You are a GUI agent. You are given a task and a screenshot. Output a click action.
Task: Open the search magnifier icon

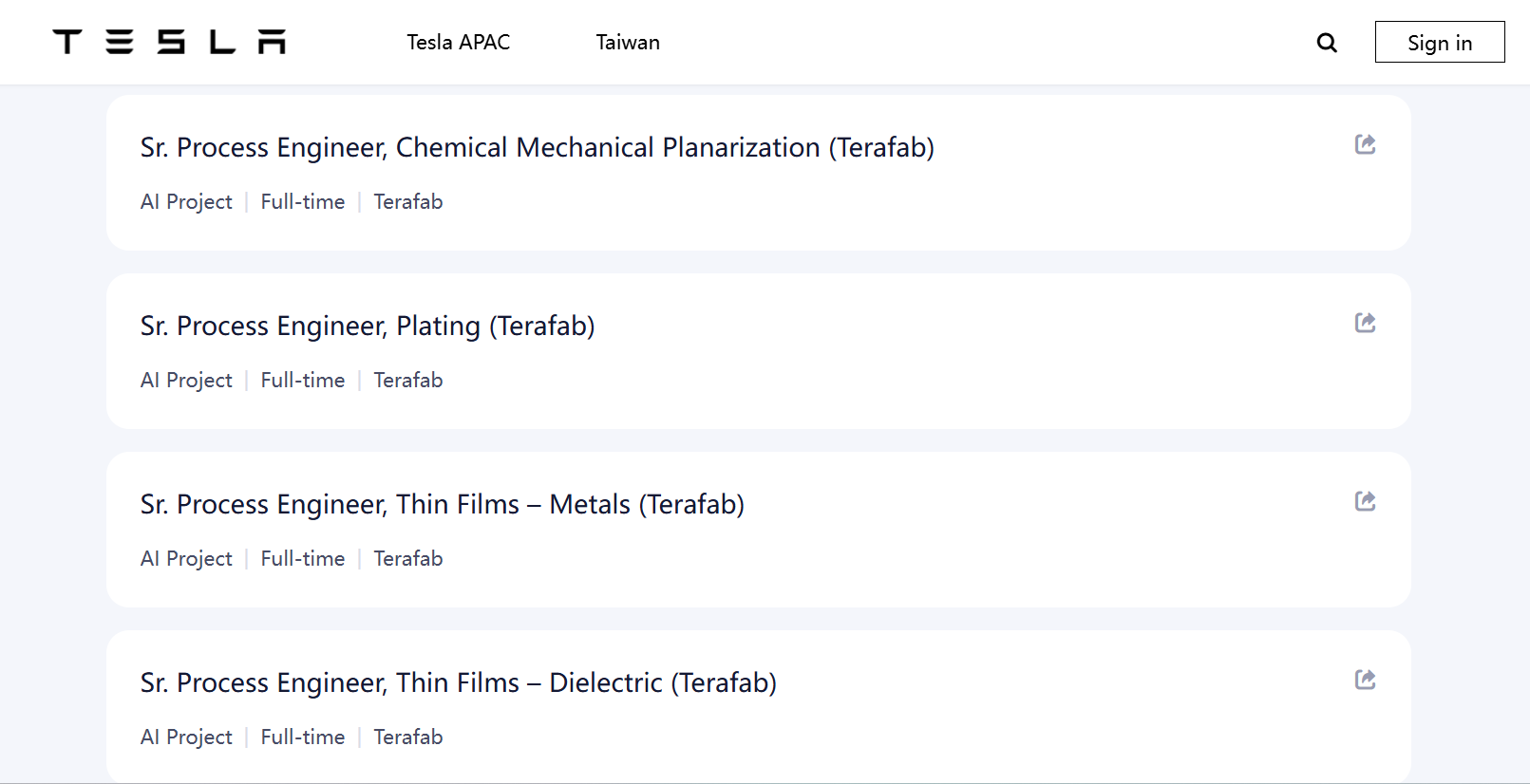tap(1327, 43)
